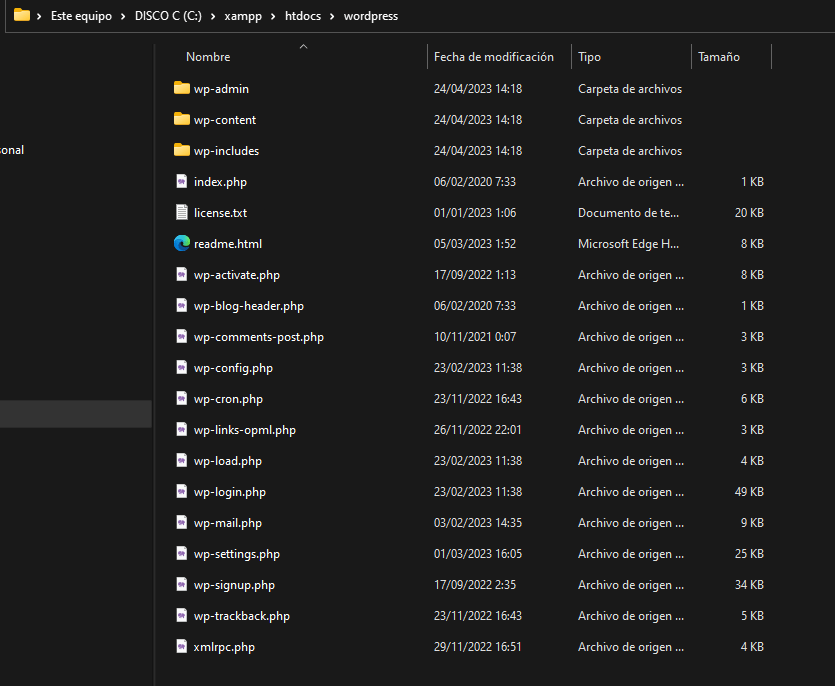Image resolution: width=835 pixels, height=686 pixels.
Task: Click the PHP icon for wp-config.php
Action: tap(181, 368)
